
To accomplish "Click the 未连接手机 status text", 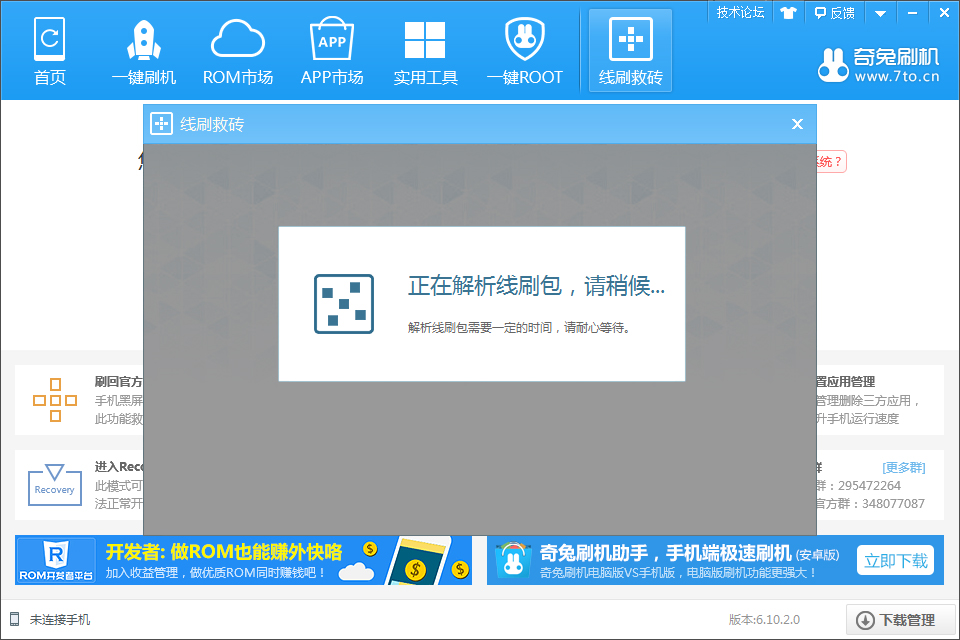I will point(60,620).
